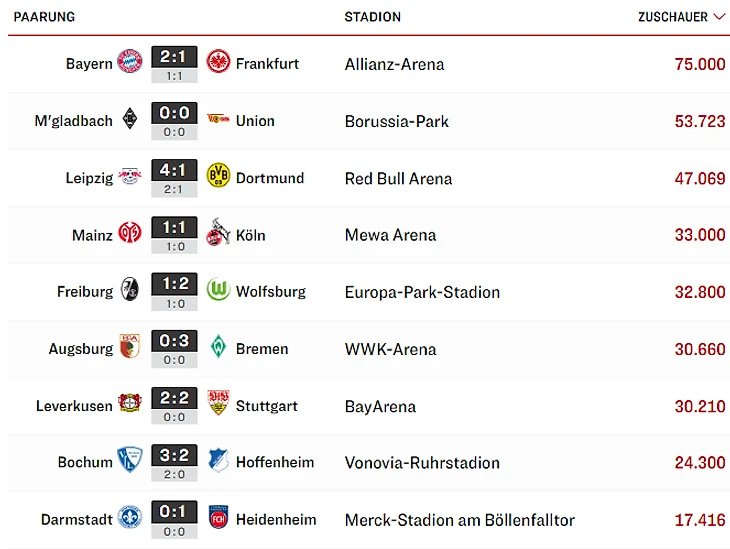Click the VfB Stuttgart crest
730x549 pixels.
click(218, 405)
